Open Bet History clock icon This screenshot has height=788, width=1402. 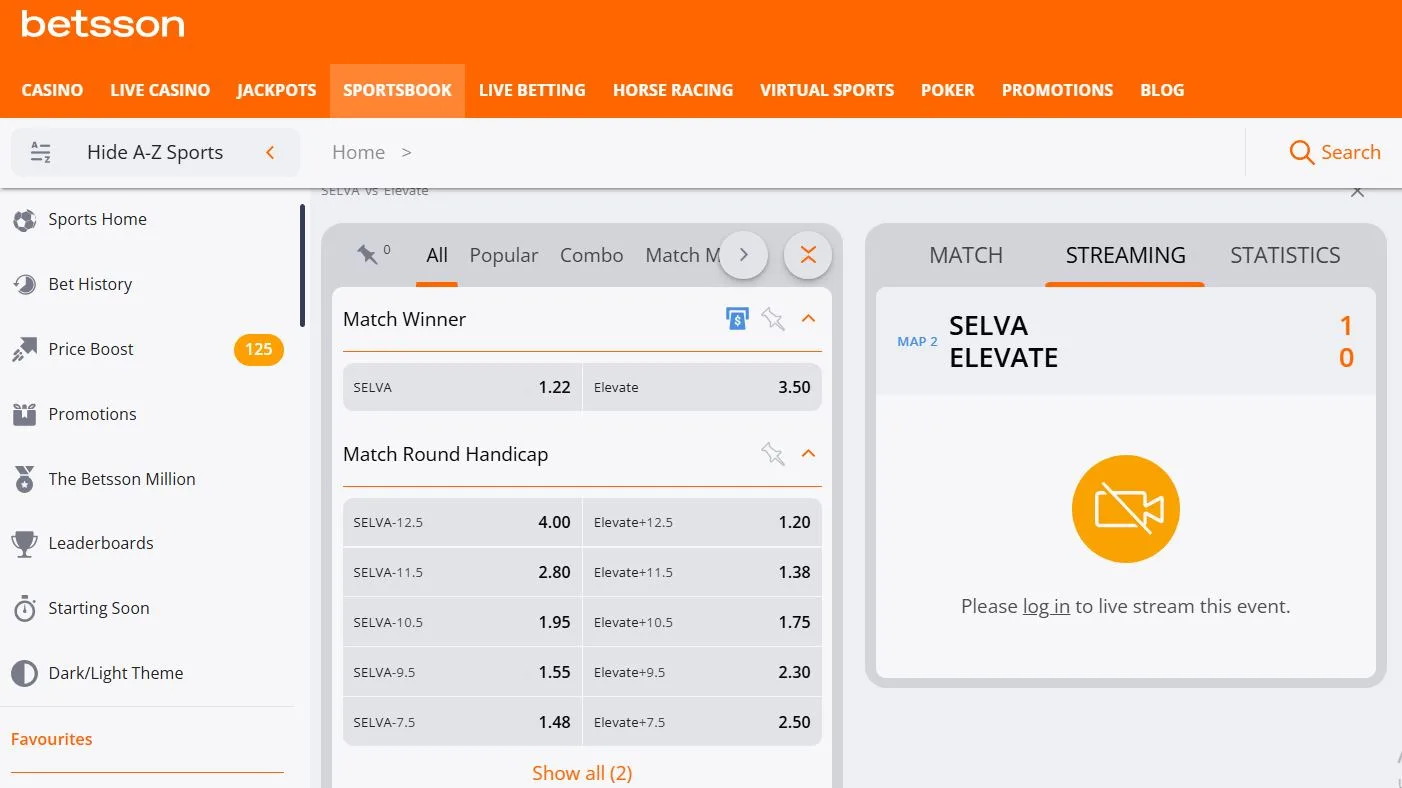tap(24, 285)
